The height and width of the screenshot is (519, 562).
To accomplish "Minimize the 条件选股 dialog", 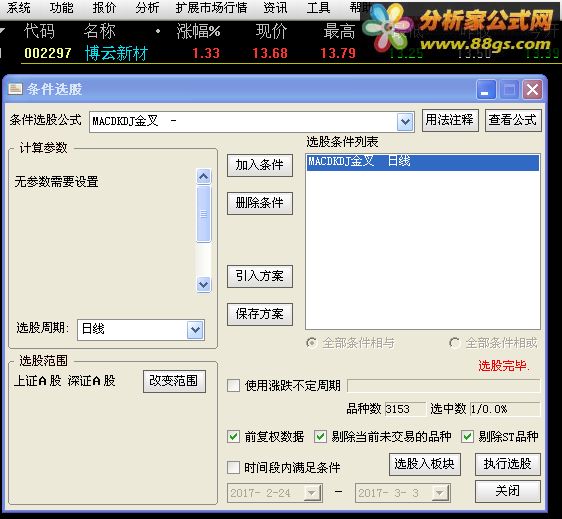I will [x=486, y=90].
